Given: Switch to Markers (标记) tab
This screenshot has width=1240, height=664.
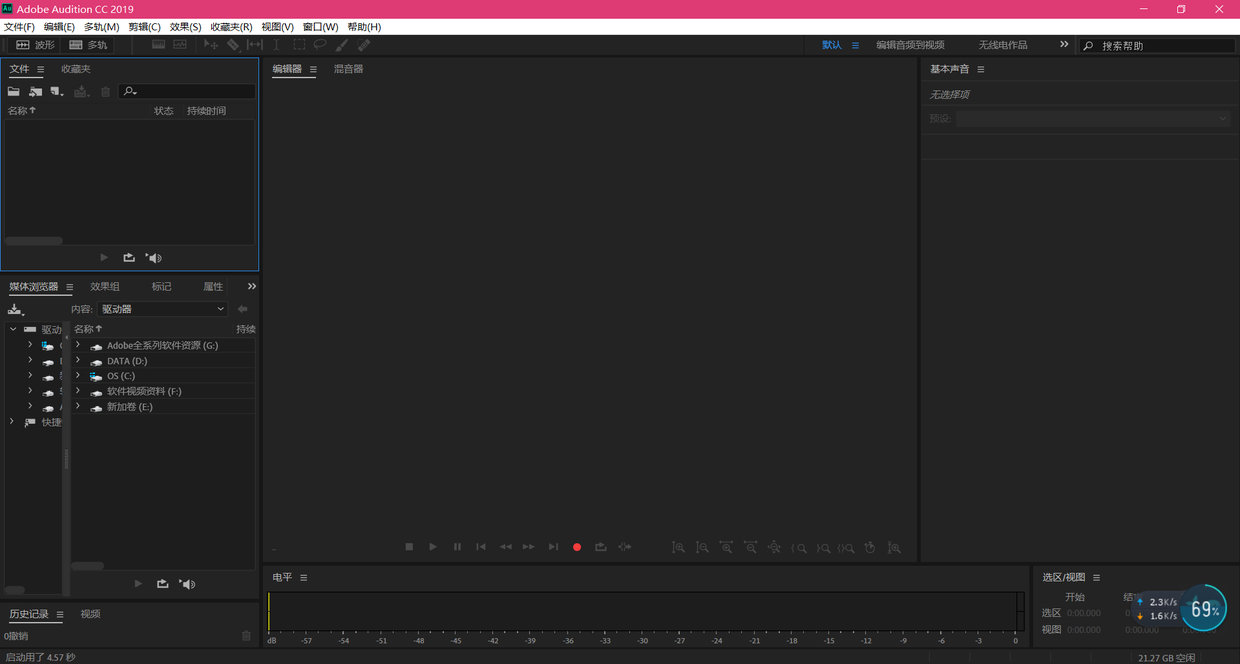Looking at the screenshot, I should pos(161,286).
